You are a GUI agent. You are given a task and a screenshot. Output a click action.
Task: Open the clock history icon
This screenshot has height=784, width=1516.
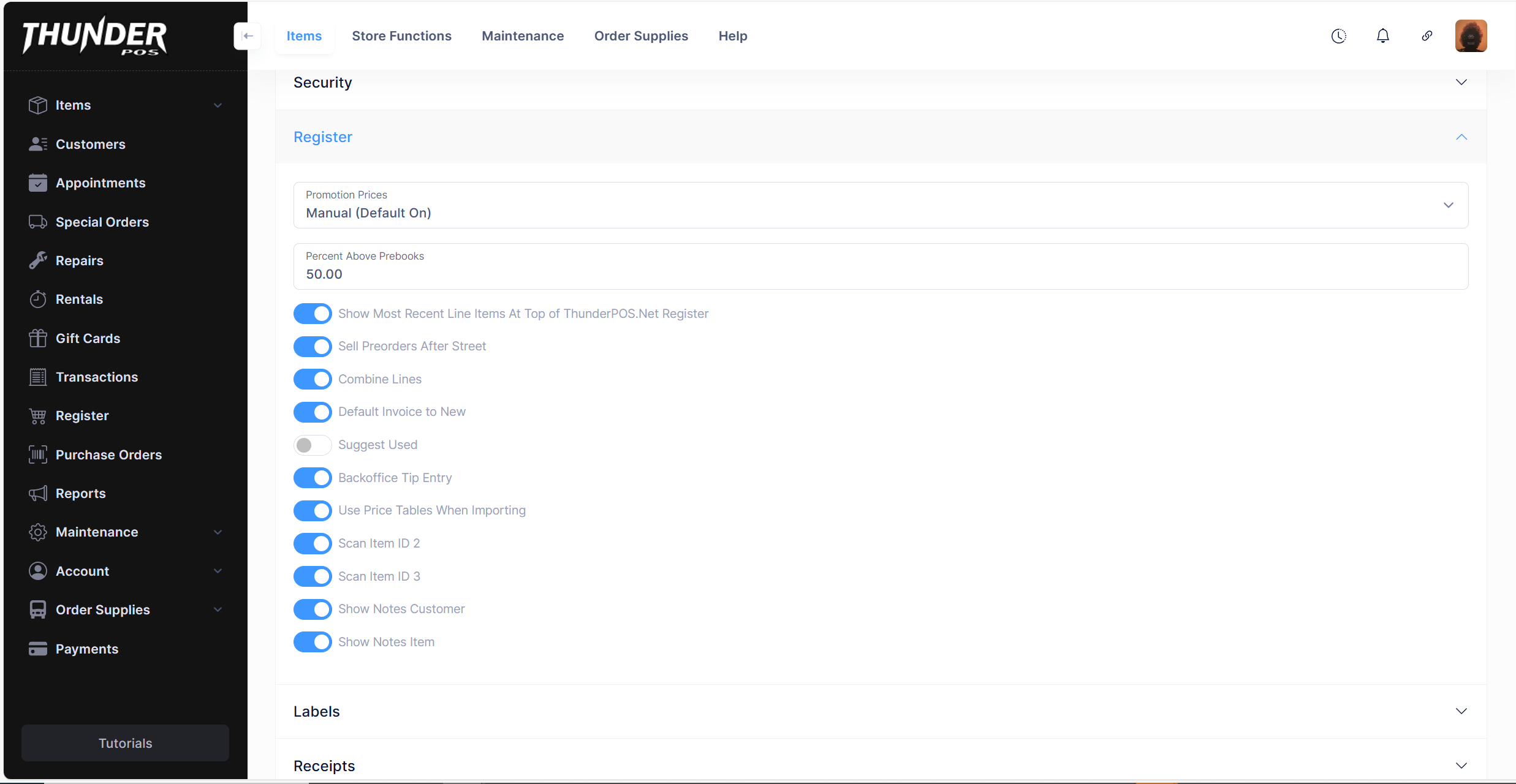point(1338,36)
